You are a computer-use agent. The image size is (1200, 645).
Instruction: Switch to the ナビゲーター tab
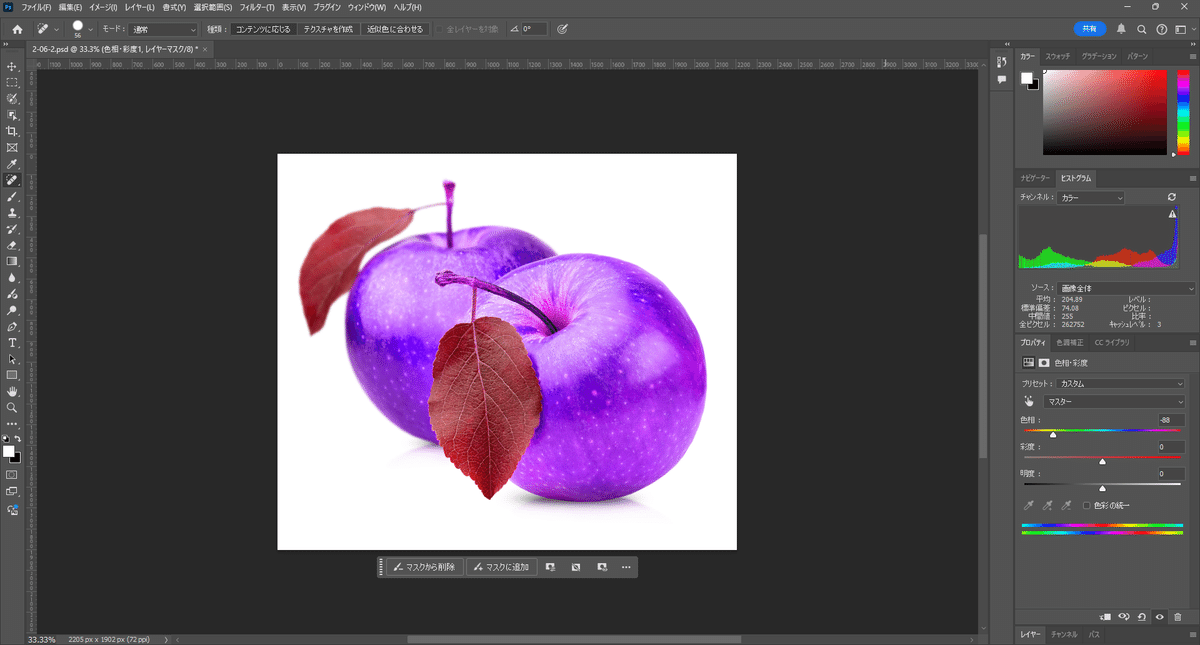point(1035,178)
